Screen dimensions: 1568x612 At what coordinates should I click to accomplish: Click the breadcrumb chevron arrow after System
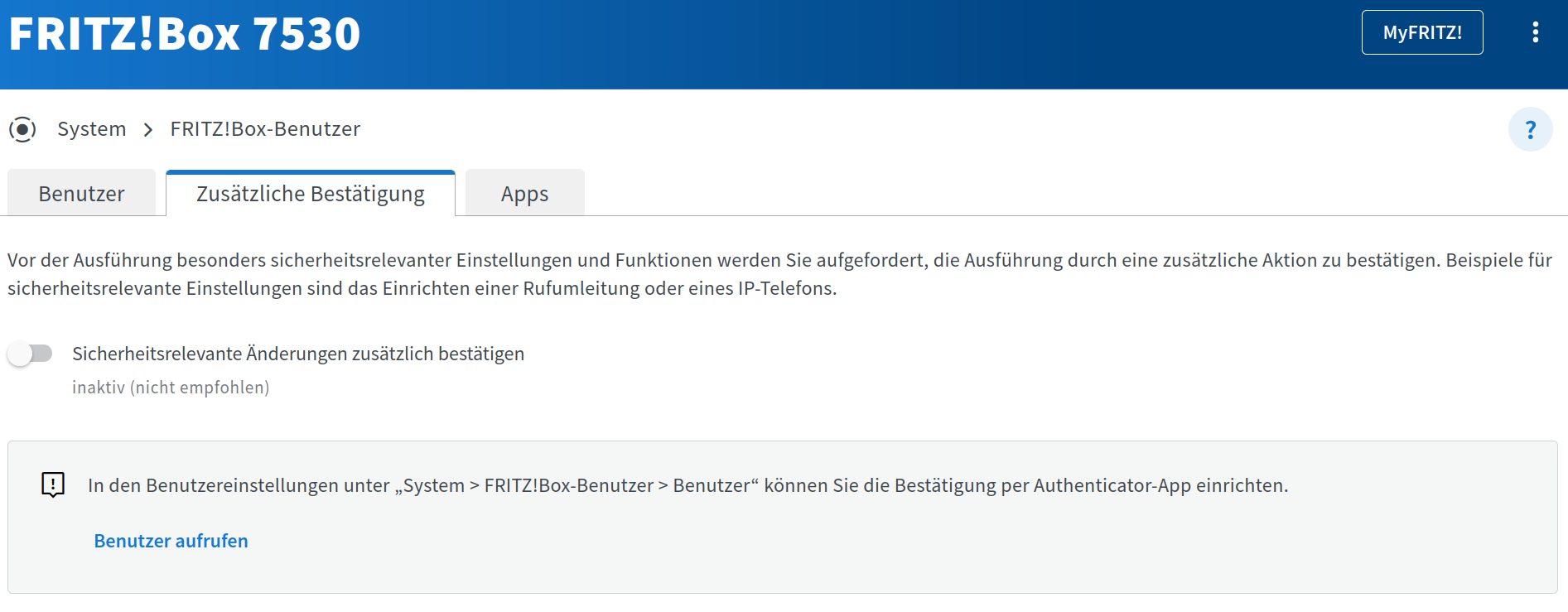click(x=148, y=130)
